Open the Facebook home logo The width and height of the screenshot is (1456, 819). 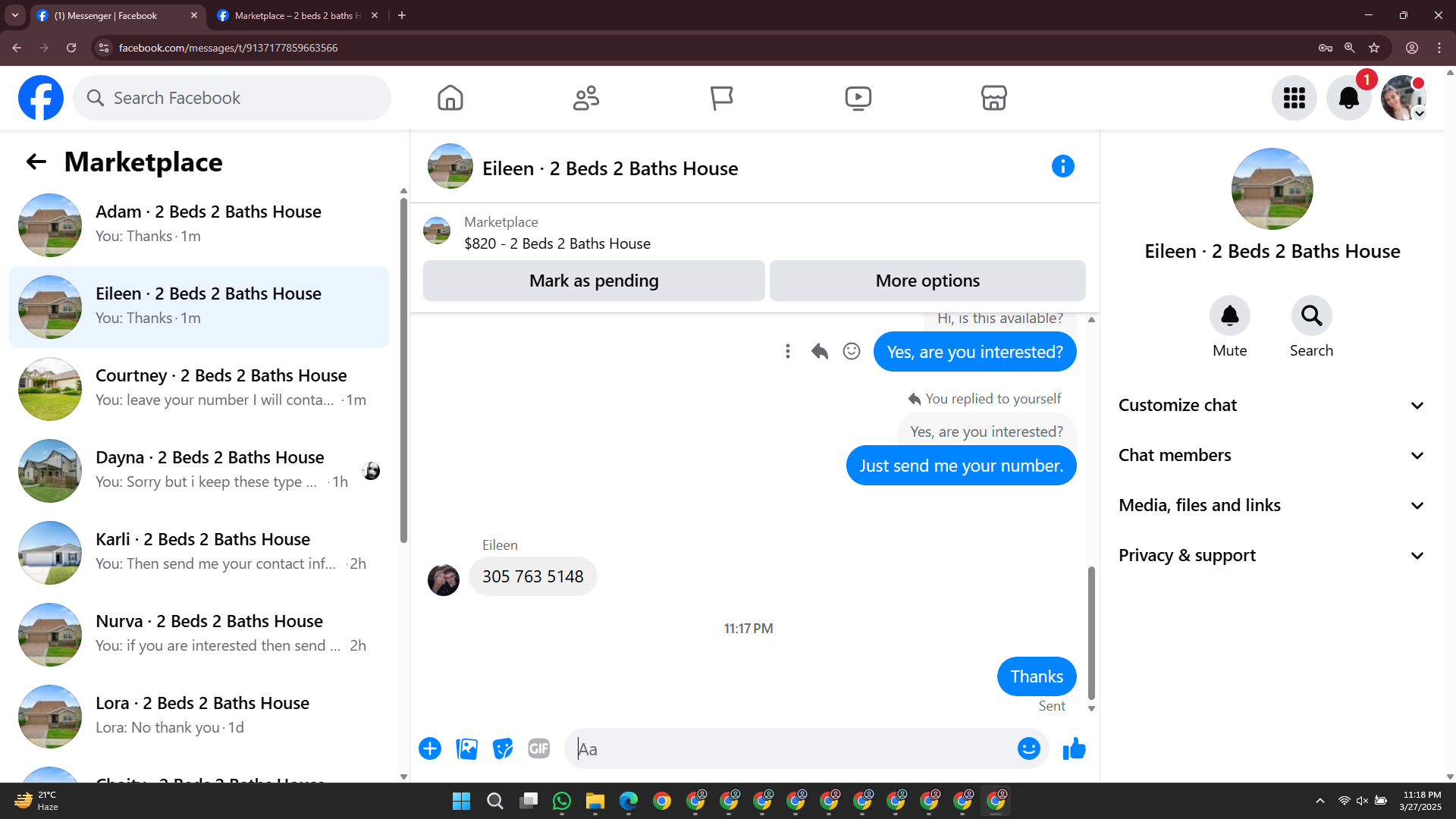41,98
